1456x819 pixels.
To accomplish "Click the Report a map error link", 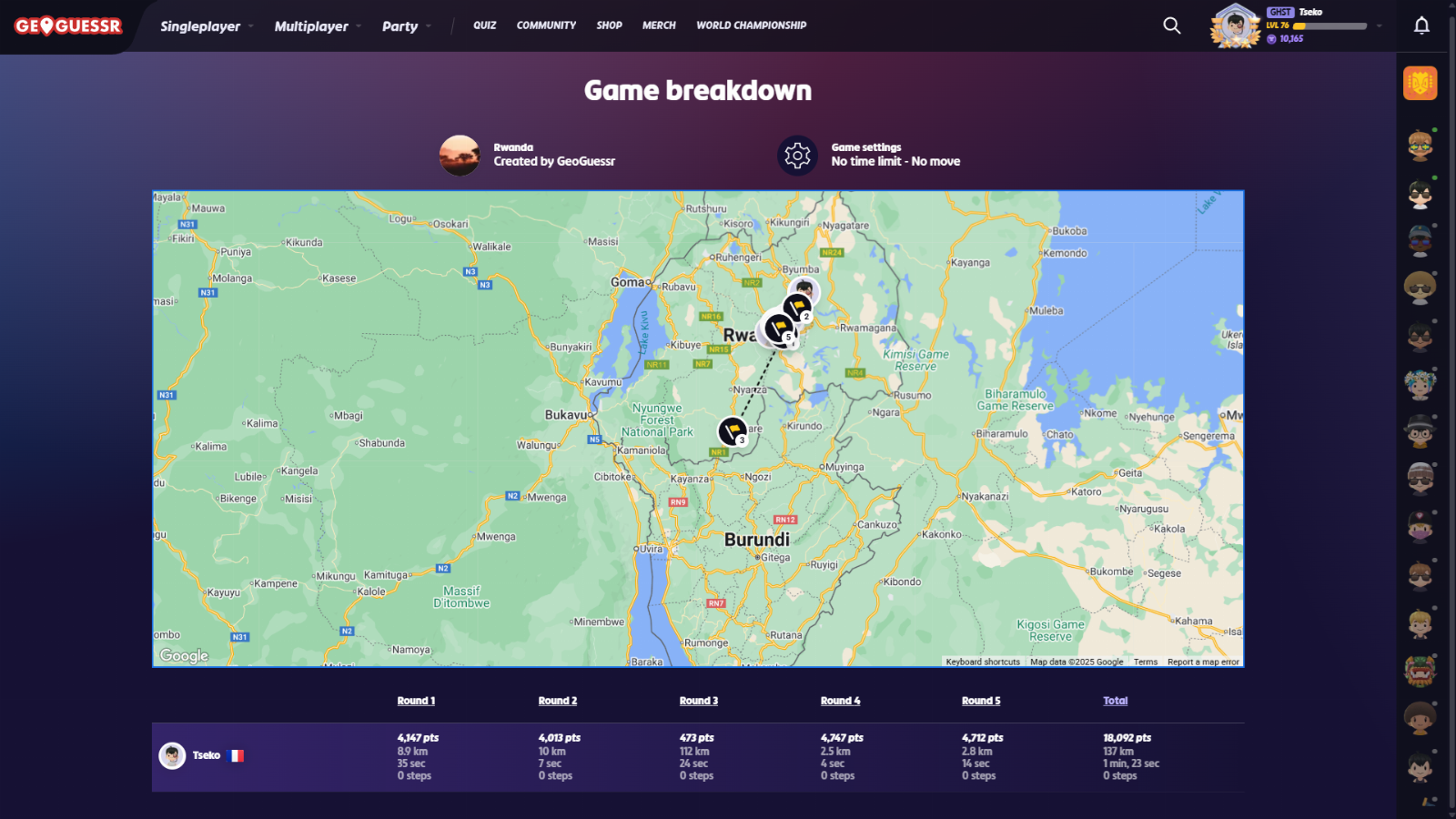I will (x=1203, y=662).
